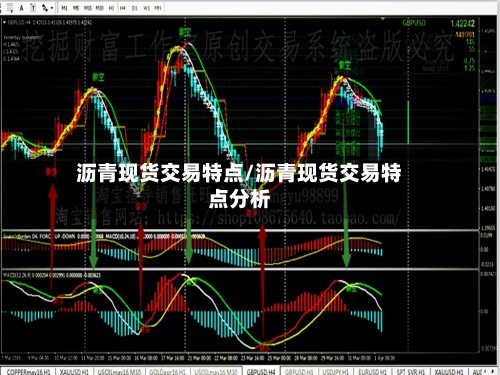The height and width of the screenshot is (375, 500).
Task: Switch chart to M15 timeframe
Action: click(88, 8)
